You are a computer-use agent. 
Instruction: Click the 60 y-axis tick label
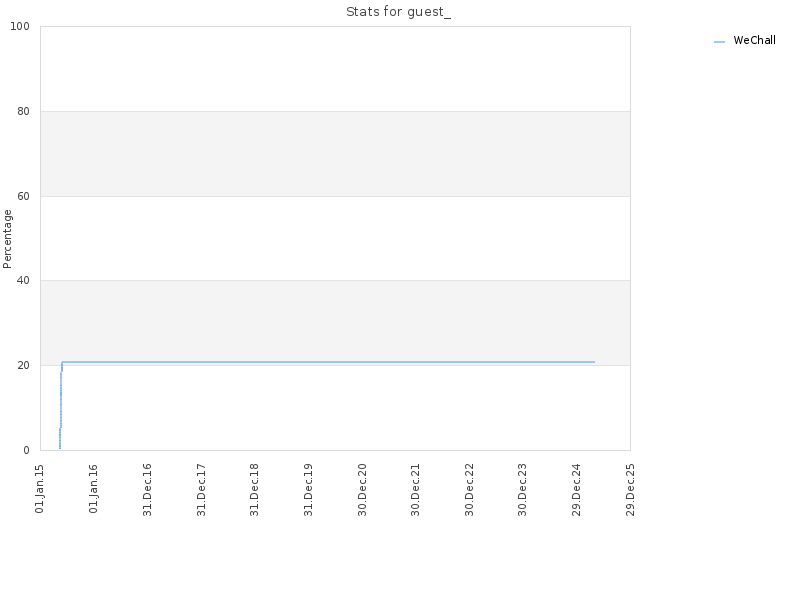tap(23, 196)
